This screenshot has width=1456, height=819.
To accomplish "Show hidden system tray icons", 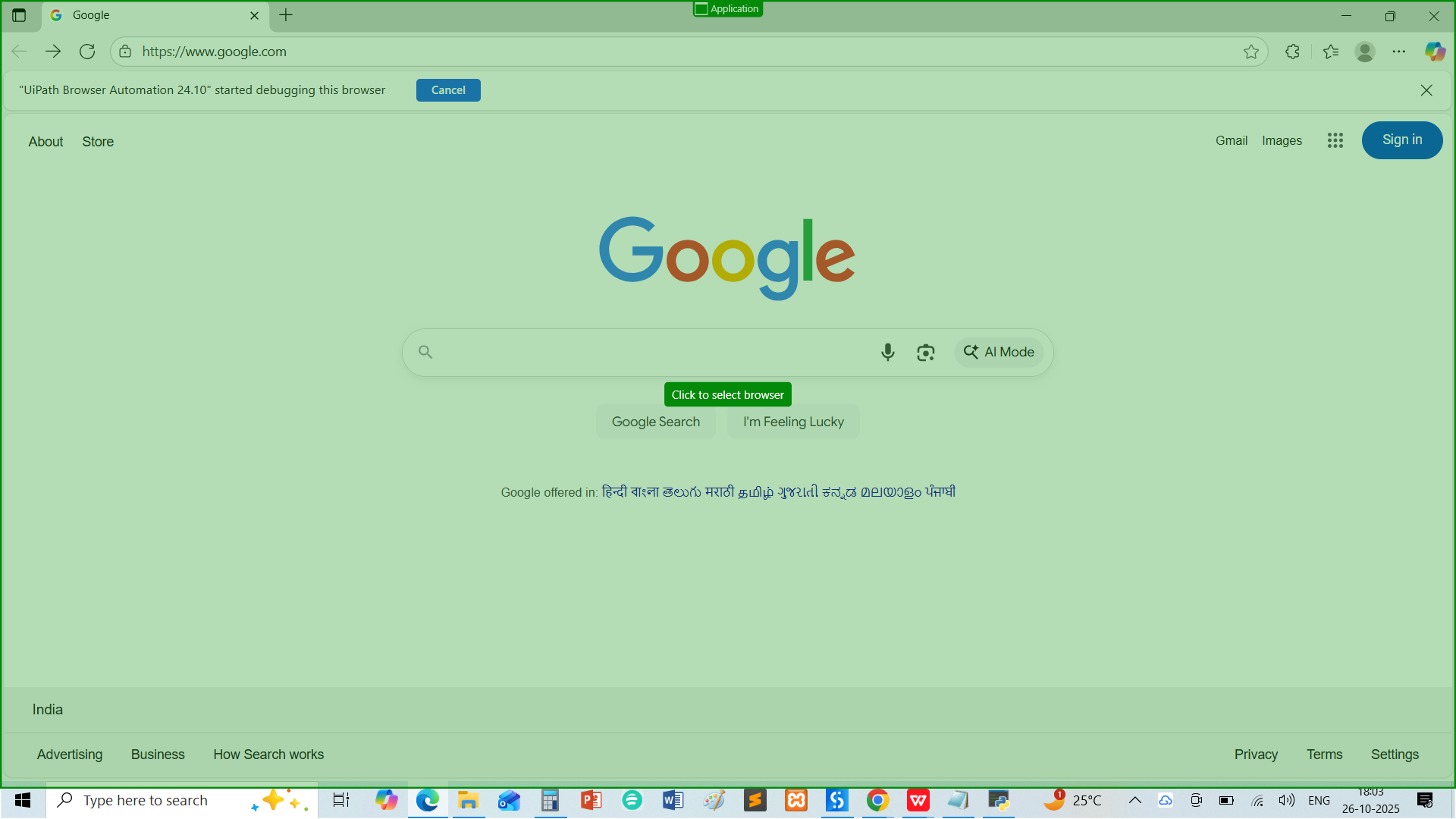I will pos(1134,800).
